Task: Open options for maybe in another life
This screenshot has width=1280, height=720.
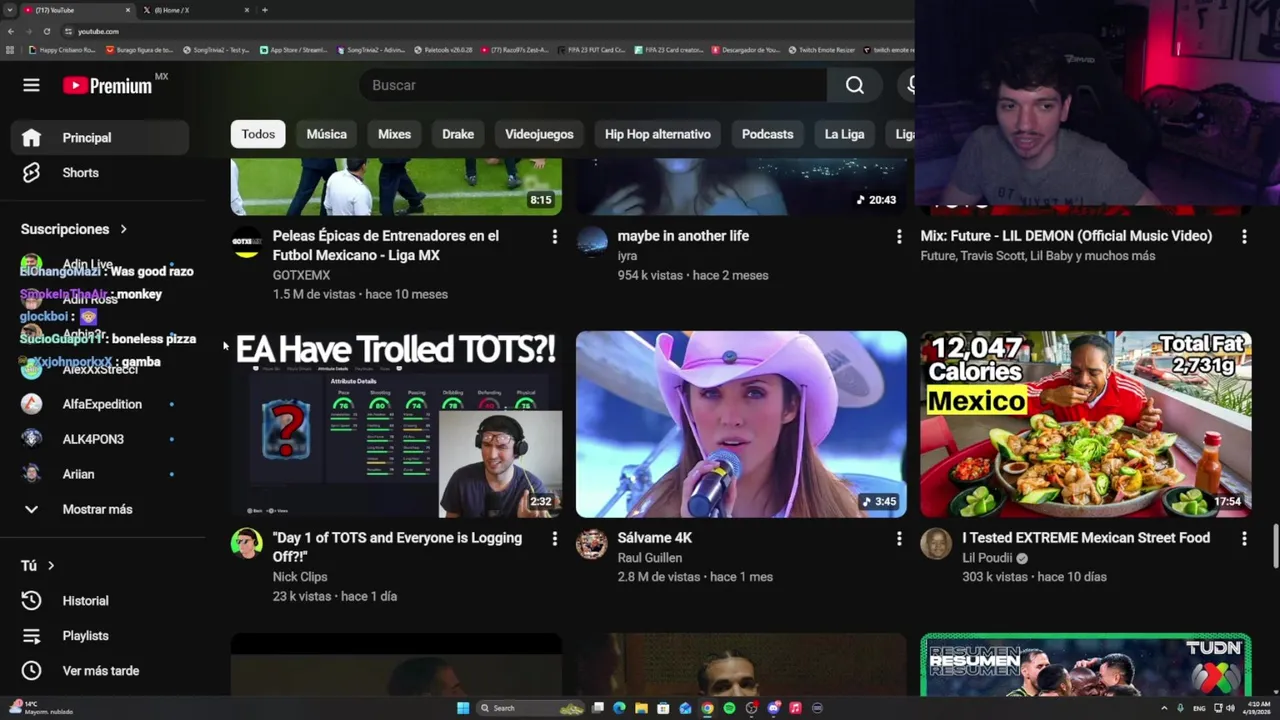Action: (x=898, y=237)
